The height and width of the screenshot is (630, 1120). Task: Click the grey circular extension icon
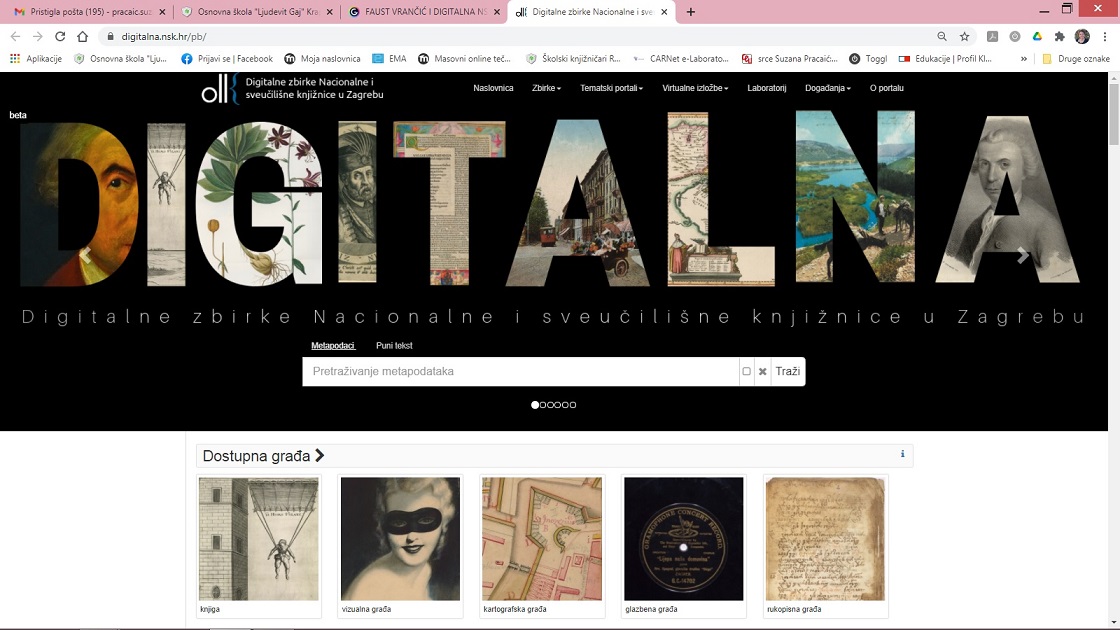coord(1014,36)
